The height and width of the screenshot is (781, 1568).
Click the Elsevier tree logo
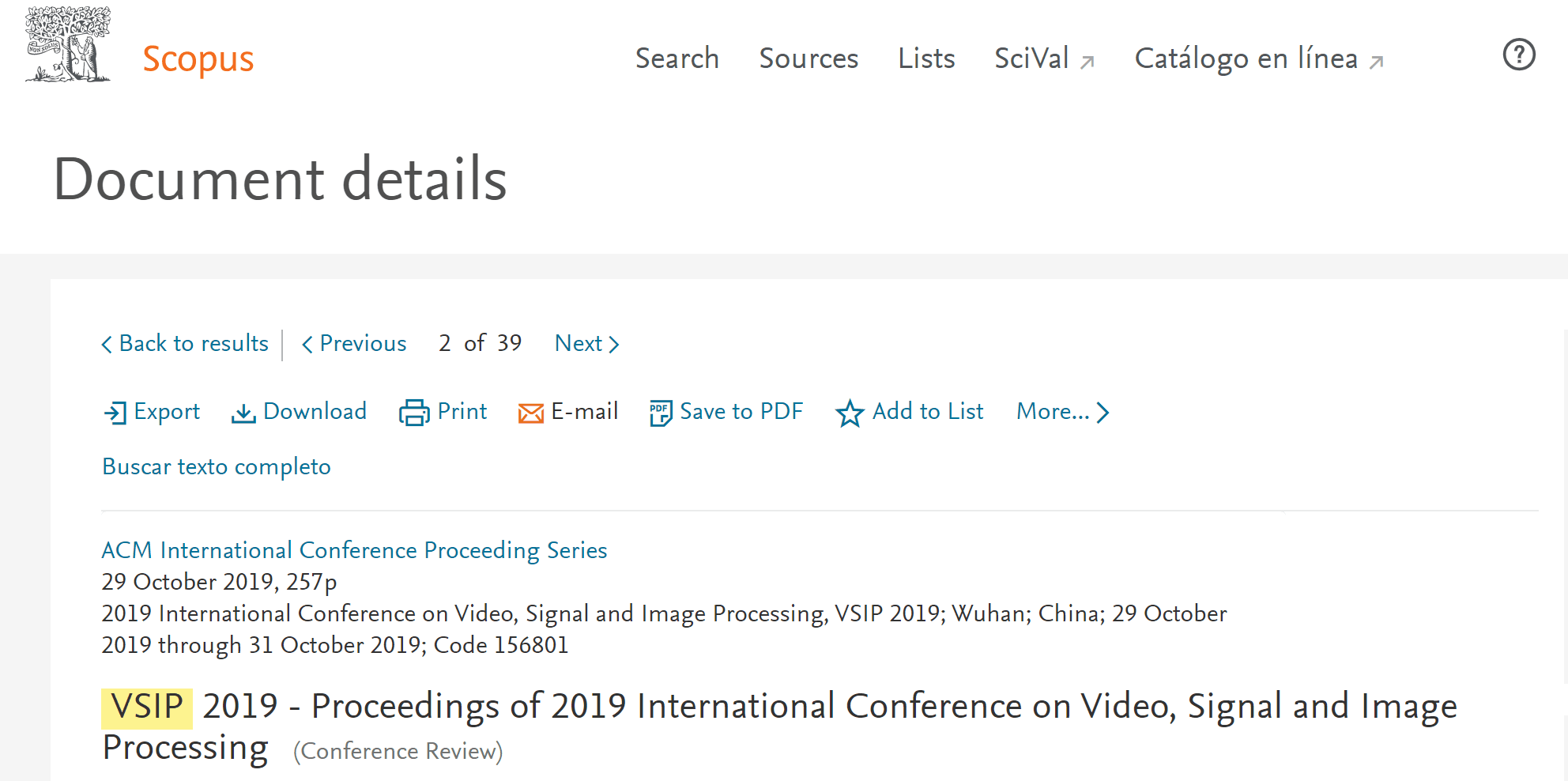click(68, 44)
